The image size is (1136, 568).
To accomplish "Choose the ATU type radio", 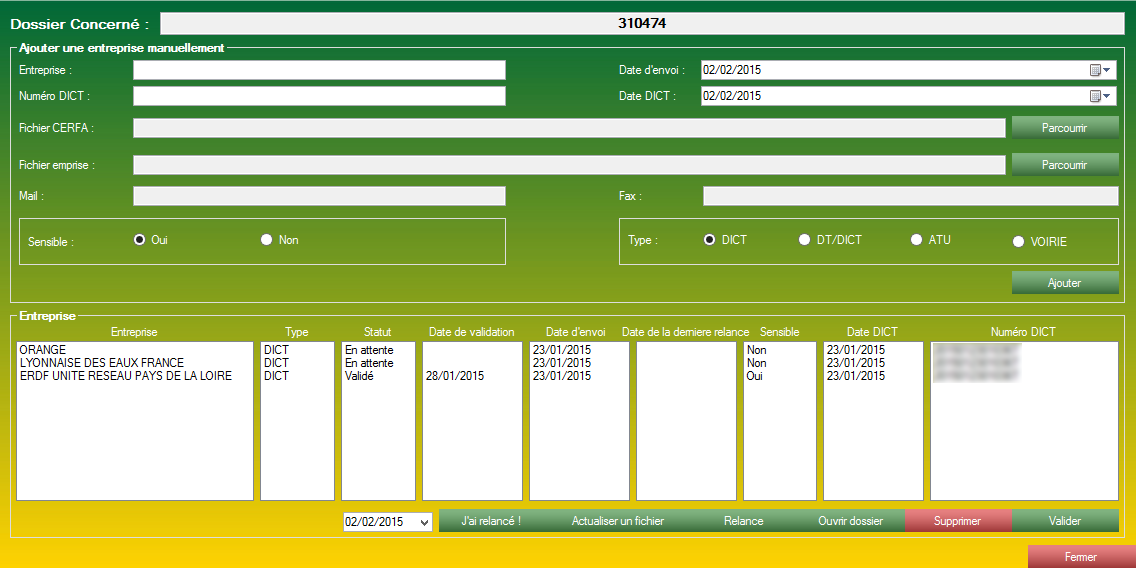I will (x=916, y=240).
